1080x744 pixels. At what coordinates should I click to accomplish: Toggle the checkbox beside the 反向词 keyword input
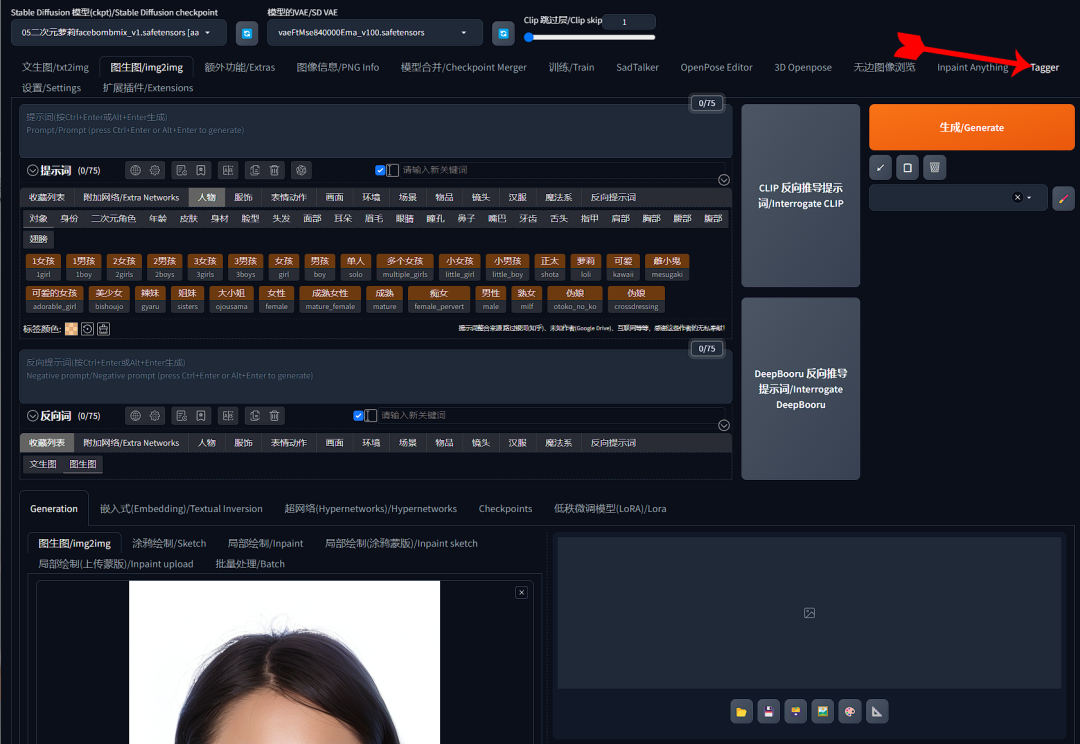(x=358, y=415)
